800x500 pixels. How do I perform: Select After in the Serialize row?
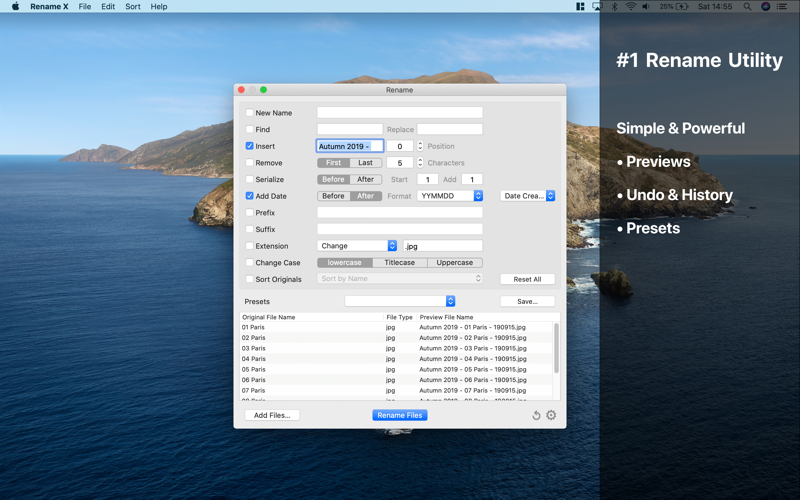pos(365,179)
